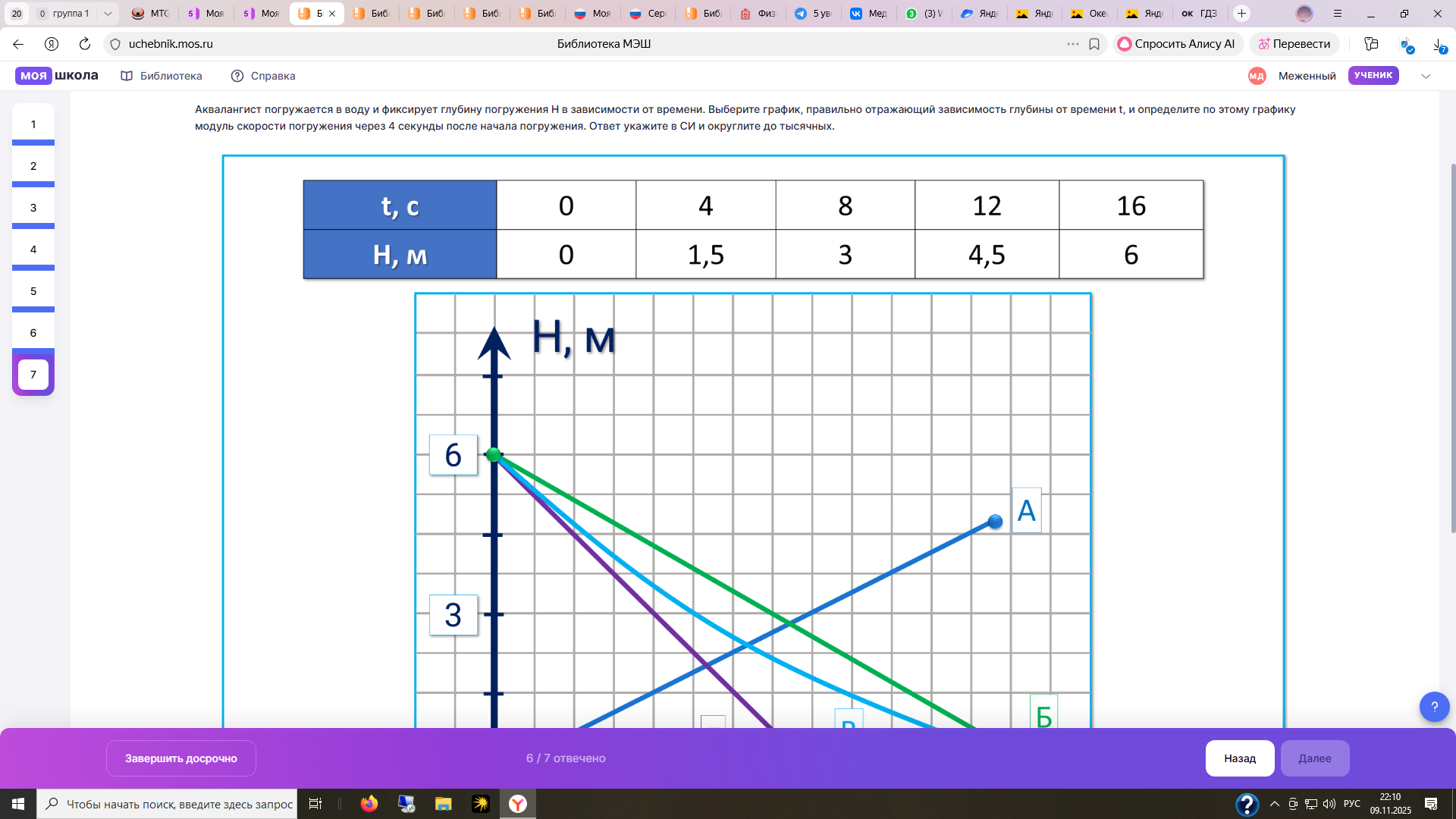The width and height of the screenshot is (1456, 819).
Task: Click the blue help question mark bubble
Action: (1434, 707)
